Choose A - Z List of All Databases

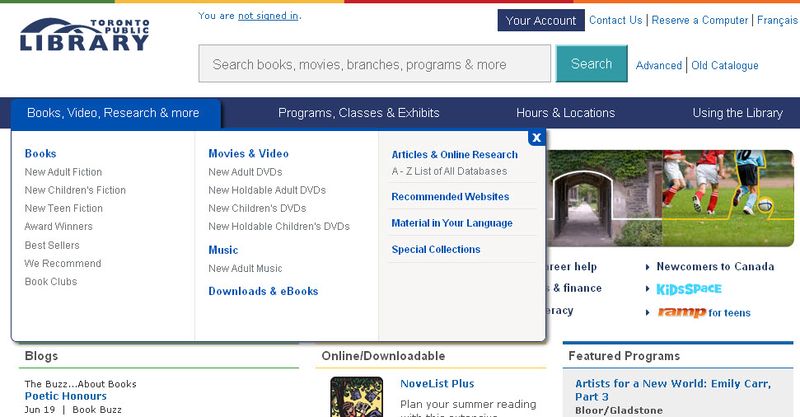(x=449, y=172)
